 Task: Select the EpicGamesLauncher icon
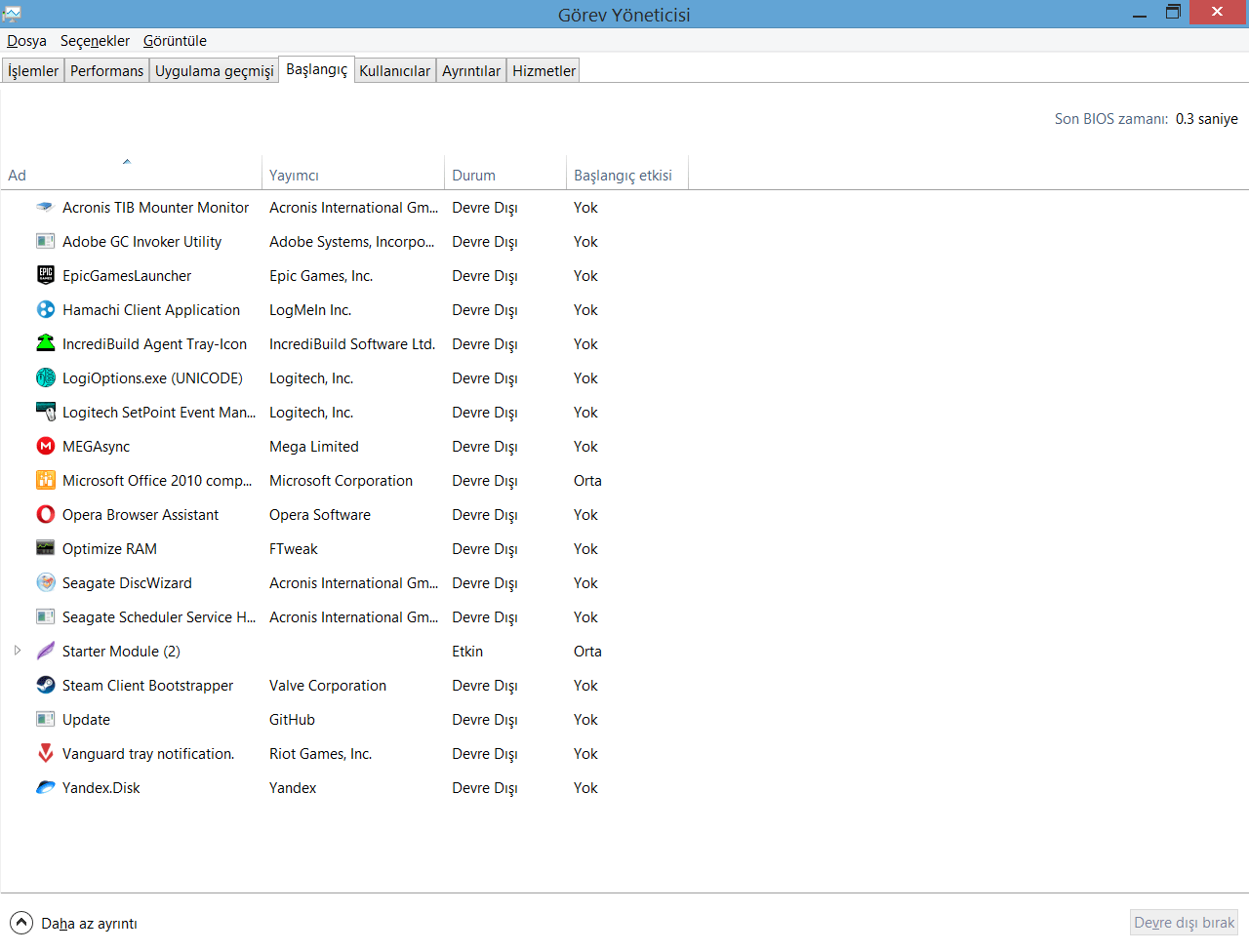tap(45, 275)
